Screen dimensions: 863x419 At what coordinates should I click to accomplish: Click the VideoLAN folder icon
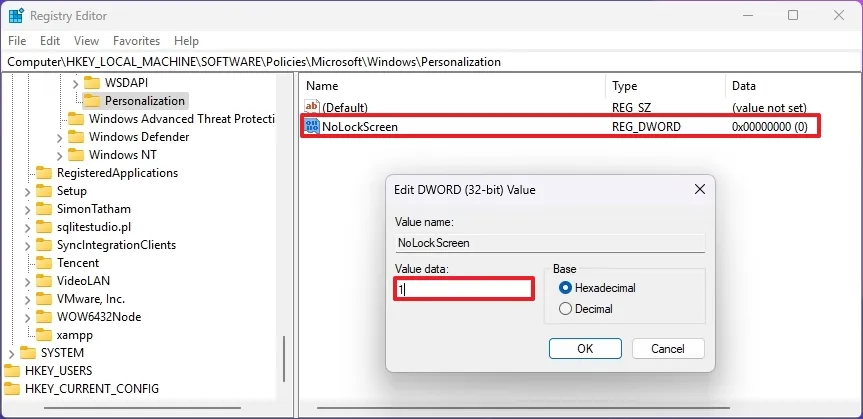tap(44, 281)
